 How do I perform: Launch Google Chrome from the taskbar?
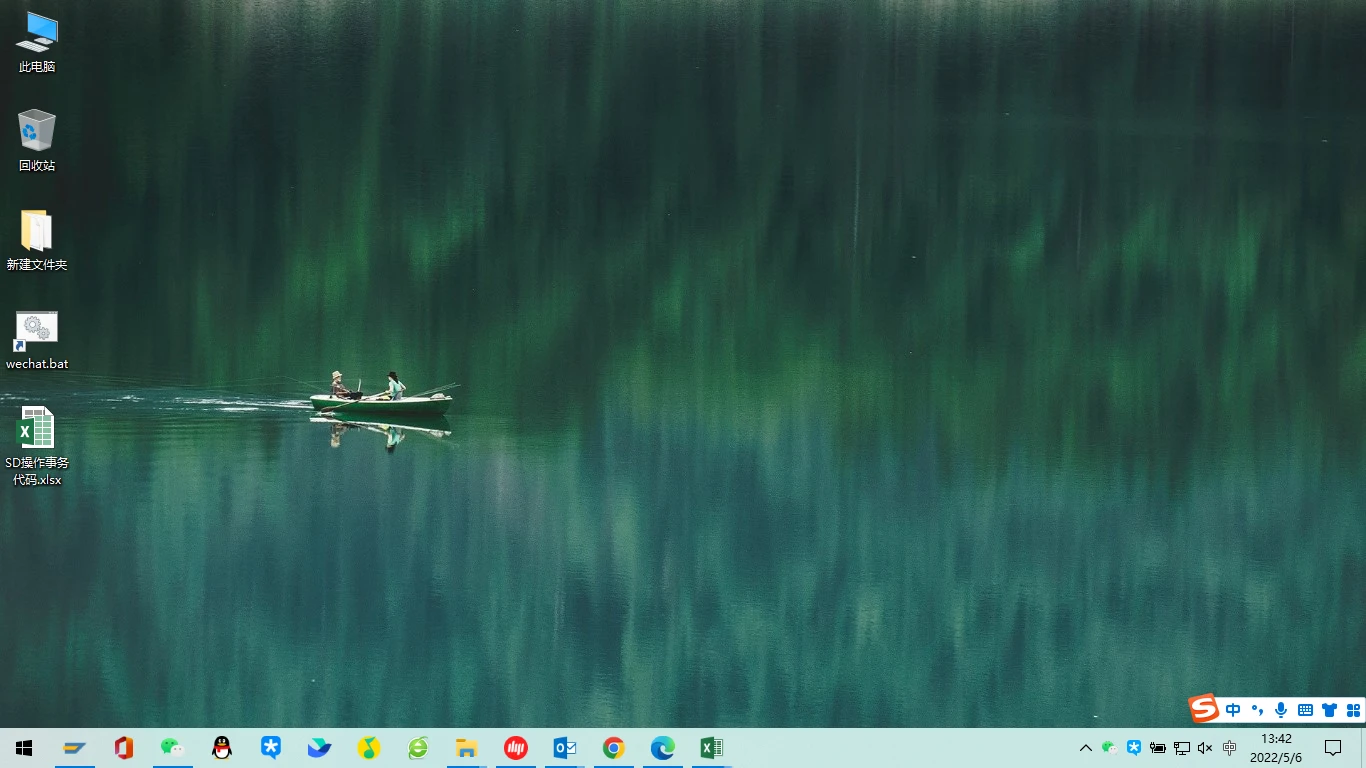[x=614, y=748]
